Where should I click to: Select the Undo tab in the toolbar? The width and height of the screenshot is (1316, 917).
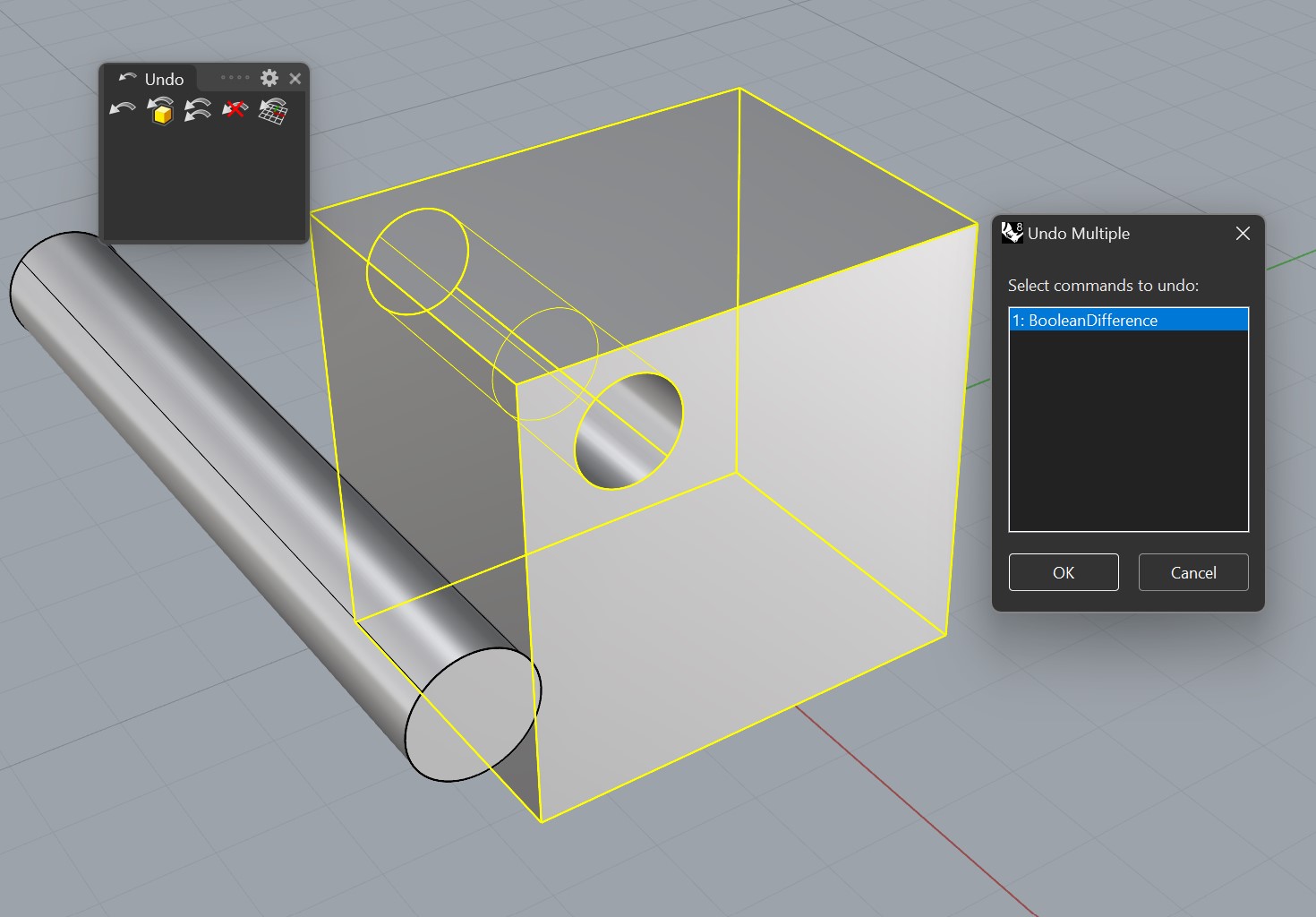(151, 79)
